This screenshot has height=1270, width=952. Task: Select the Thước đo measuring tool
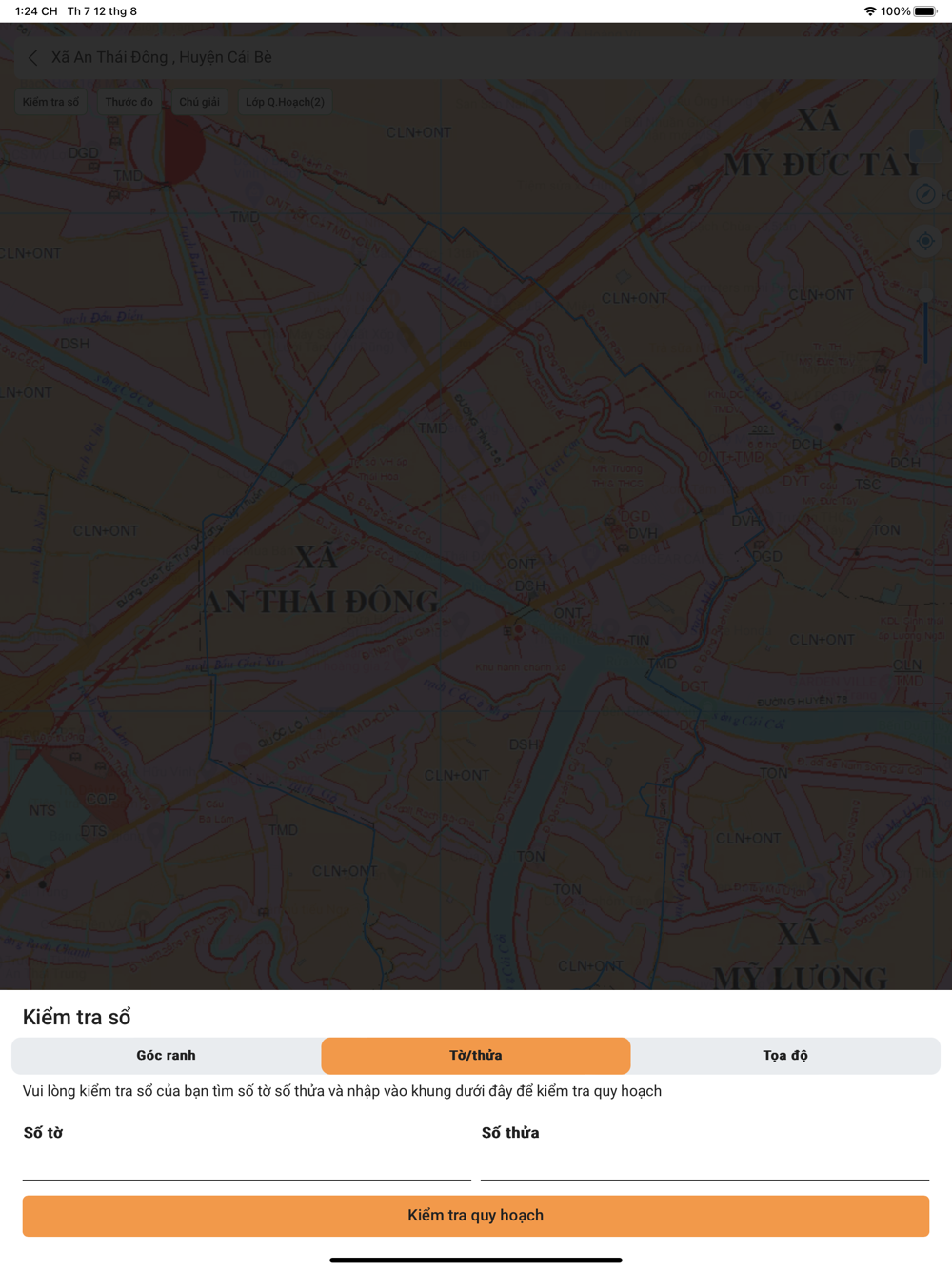(x=129, y=102)
